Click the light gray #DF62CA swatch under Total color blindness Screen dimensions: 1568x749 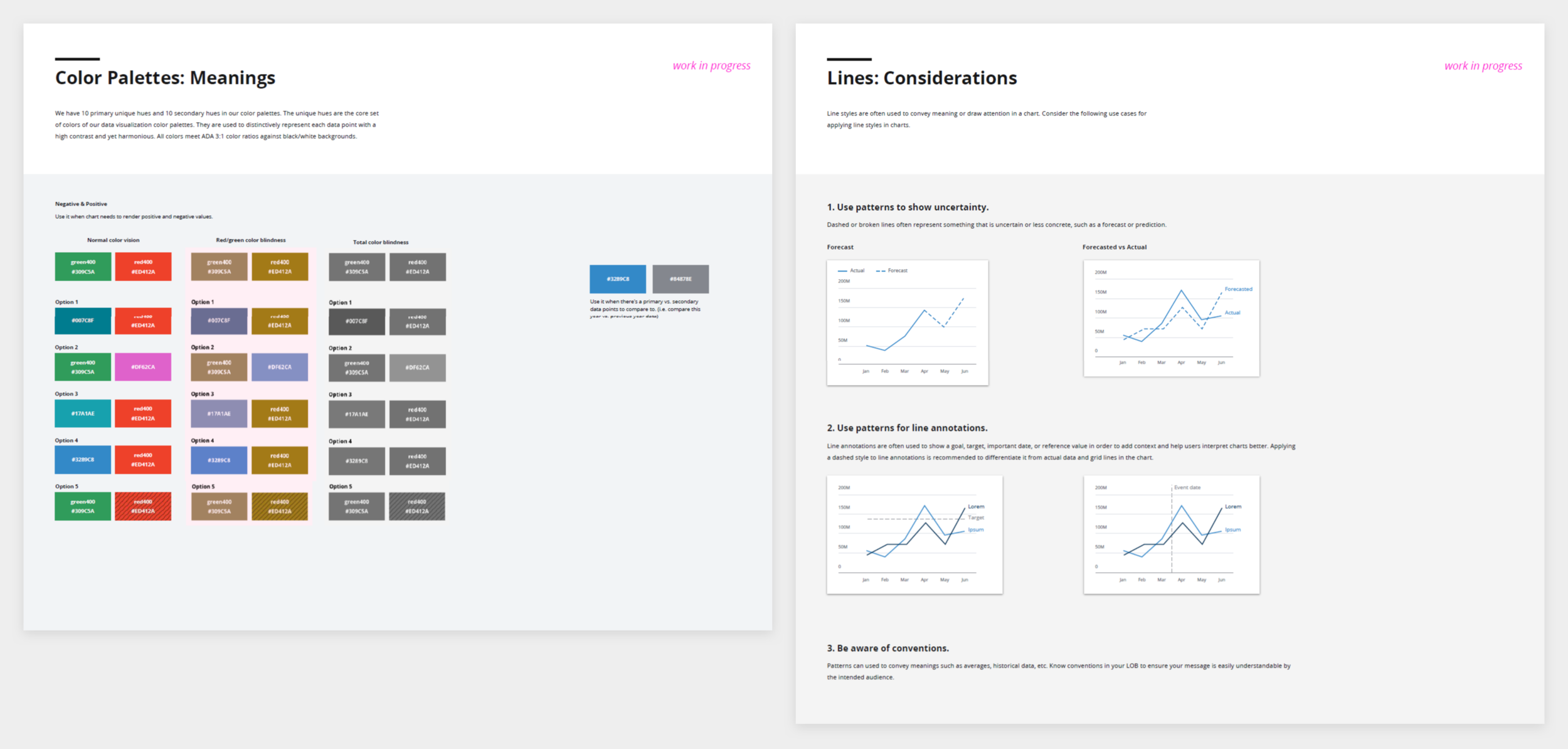click(x=417, y=368)
